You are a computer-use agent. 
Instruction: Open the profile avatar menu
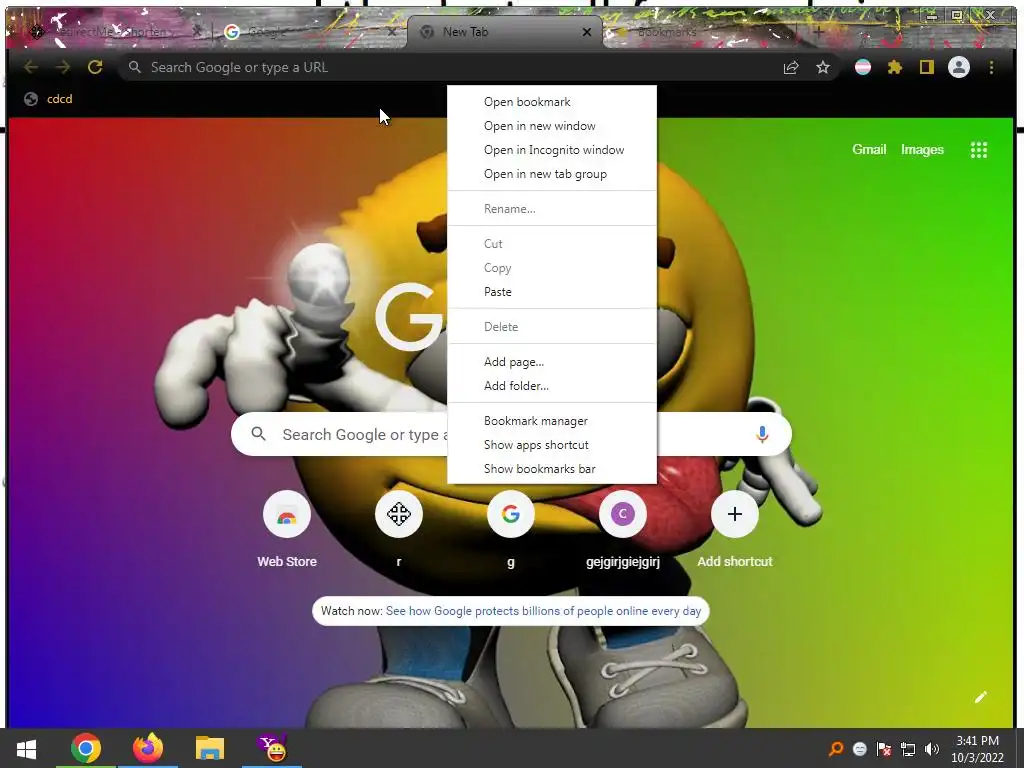click(959, 67)
